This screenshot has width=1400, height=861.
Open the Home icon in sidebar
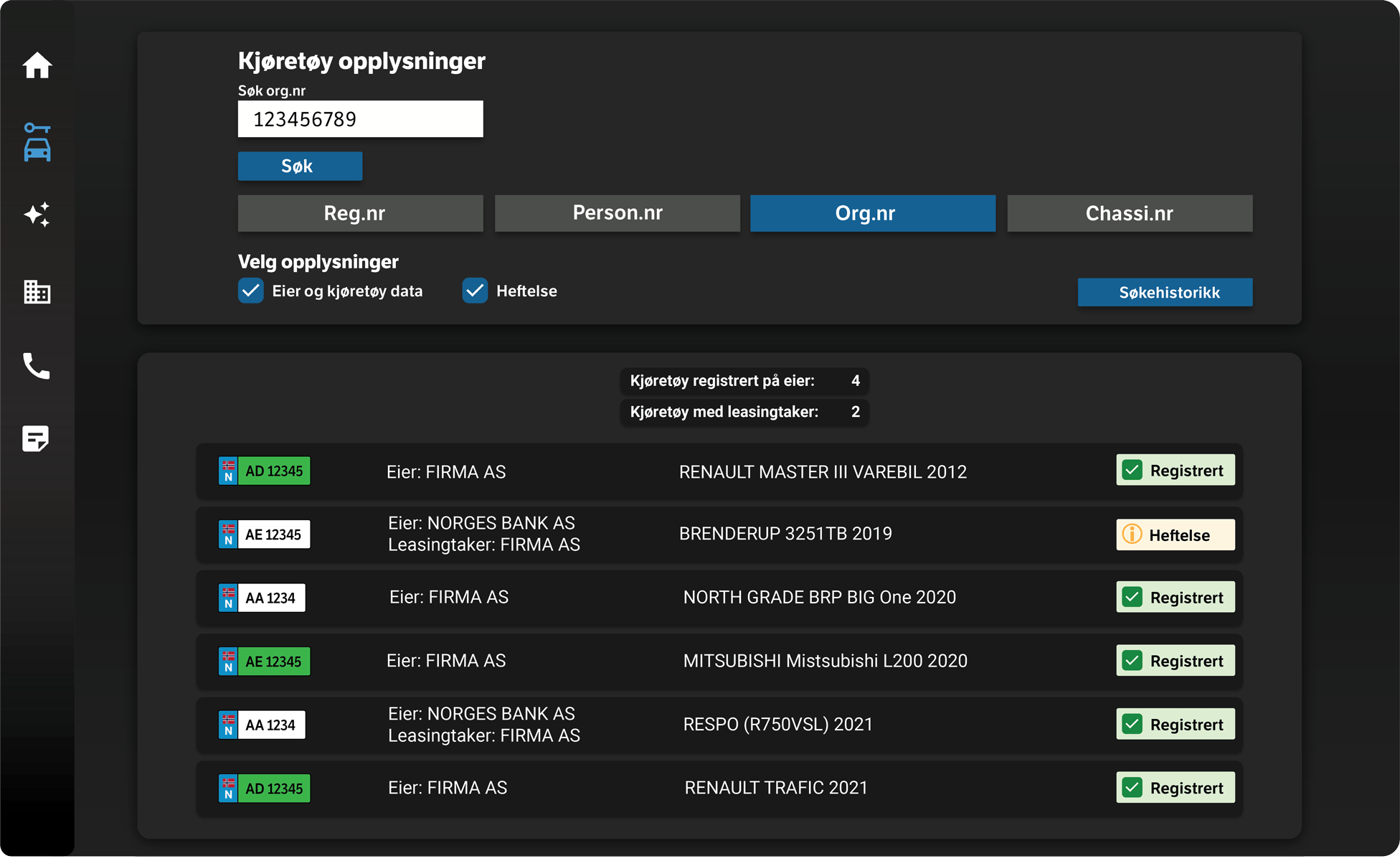(x=37, y=65)
